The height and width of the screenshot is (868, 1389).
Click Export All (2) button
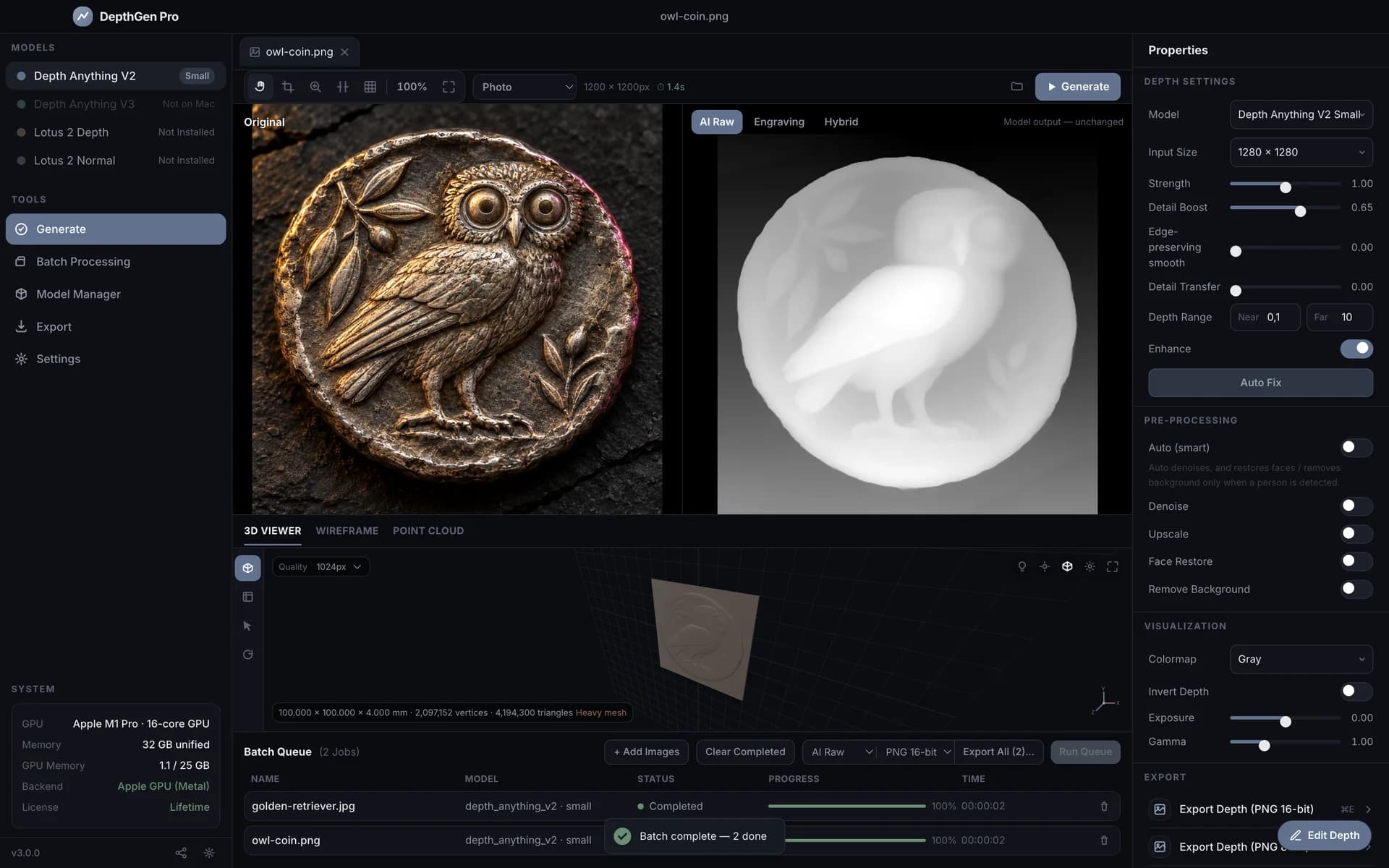(998, 752)
